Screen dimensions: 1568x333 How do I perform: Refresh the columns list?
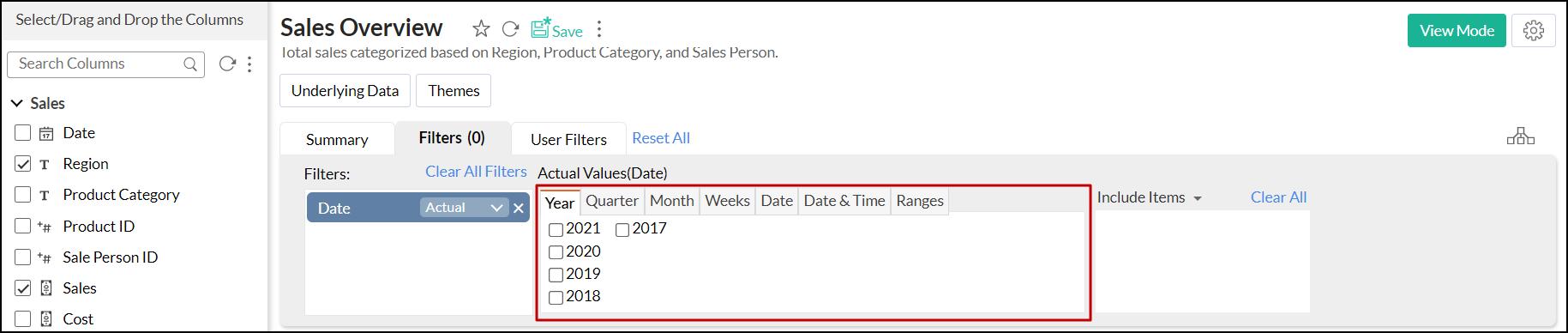pyautogui.click(x=227, y=64)
